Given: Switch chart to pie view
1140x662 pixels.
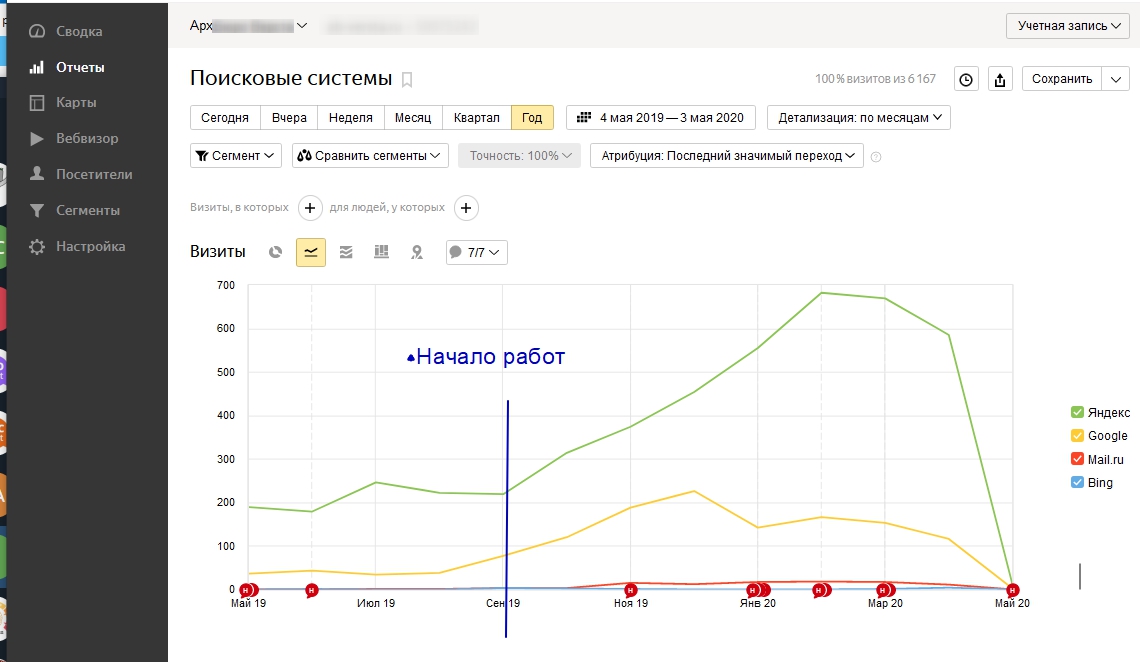Looking at the screenshot, I should (x=275, y=252).
